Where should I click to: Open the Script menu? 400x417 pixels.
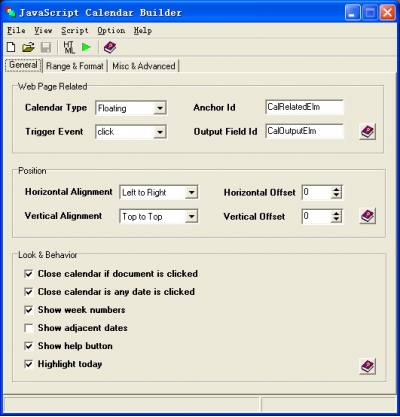(x=75, y=31)
